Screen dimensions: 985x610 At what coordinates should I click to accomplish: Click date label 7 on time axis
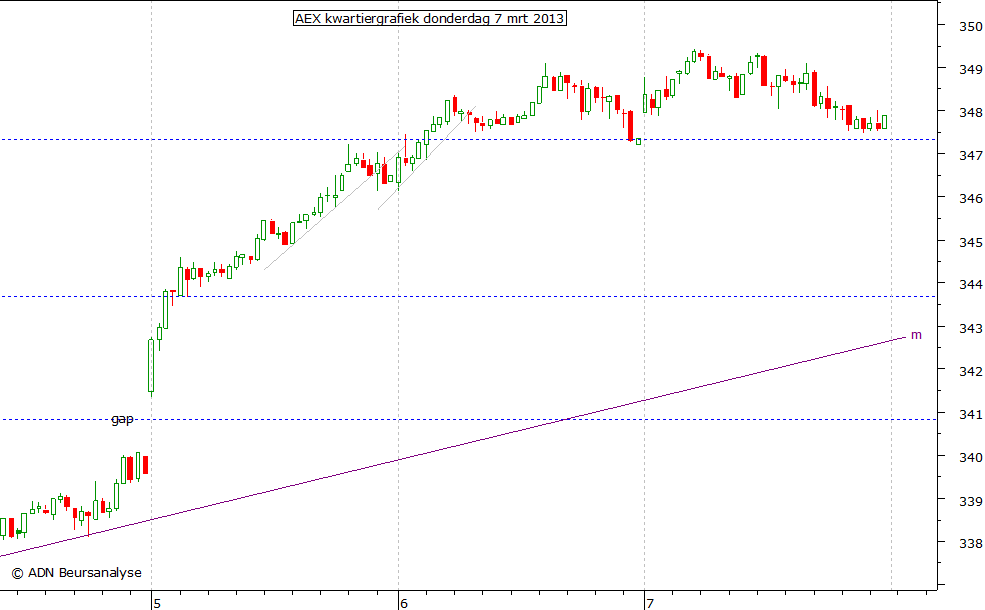[650, 604]
